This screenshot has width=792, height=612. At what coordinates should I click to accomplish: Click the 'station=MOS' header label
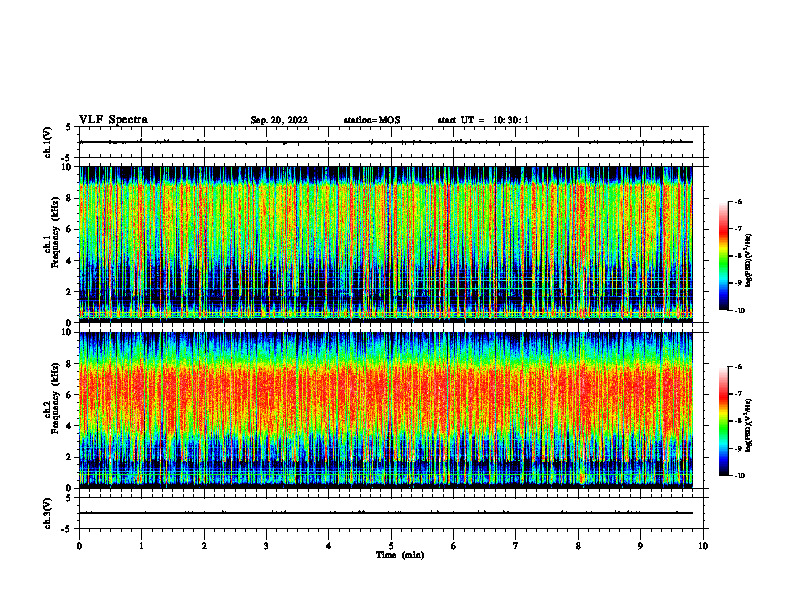(x=372, y=120)
